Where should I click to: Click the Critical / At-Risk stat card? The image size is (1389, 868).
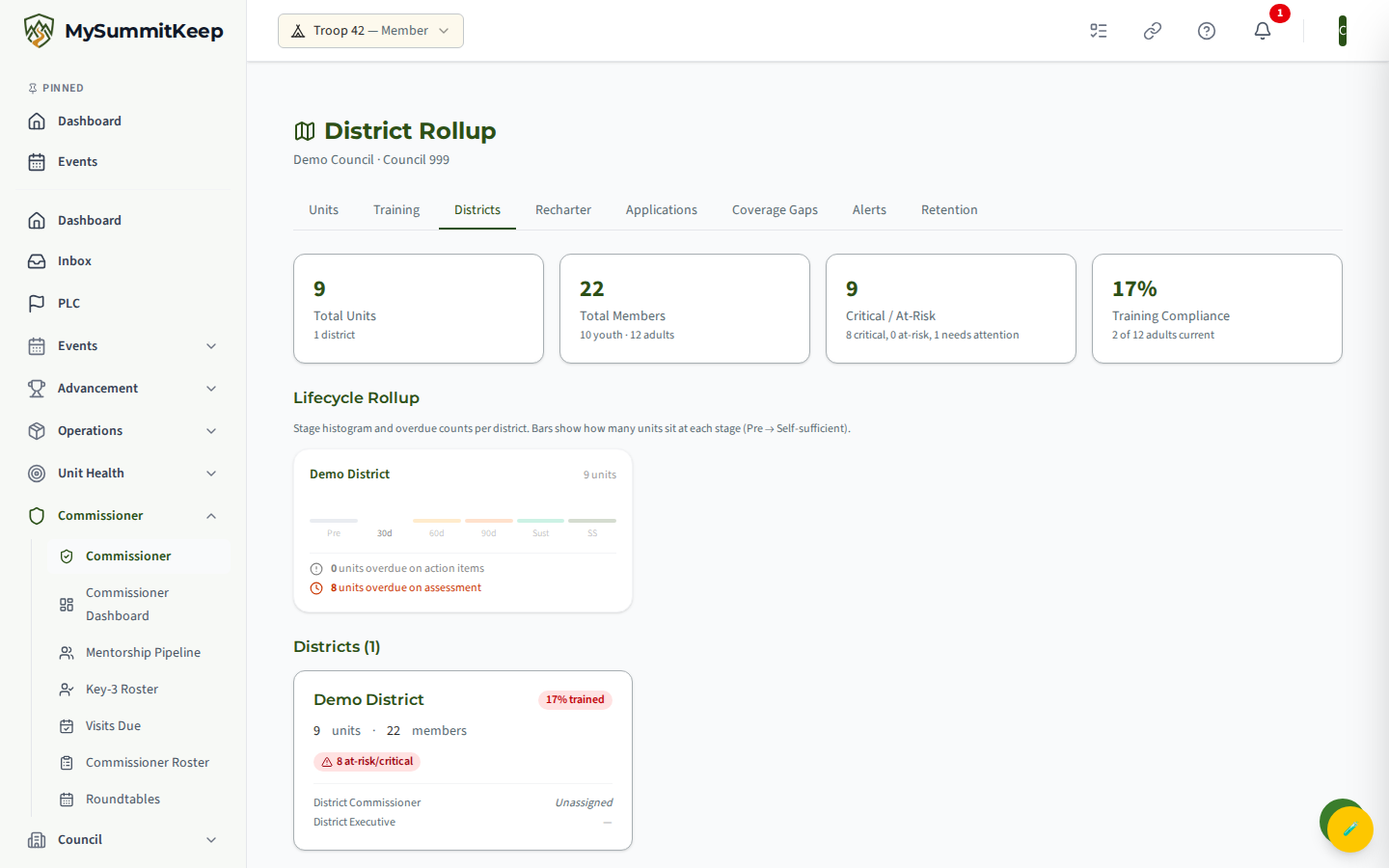click(x=951, y=309)
